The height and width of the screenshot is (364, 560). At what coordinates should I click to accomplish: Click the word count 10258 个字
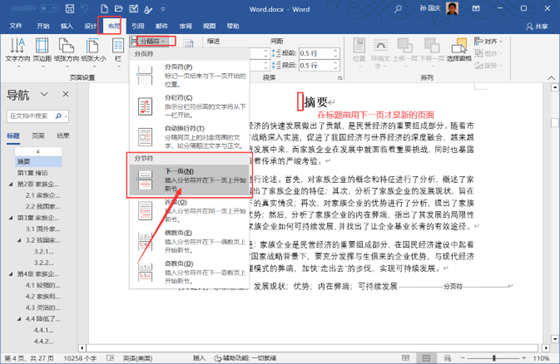coord(80,358)
